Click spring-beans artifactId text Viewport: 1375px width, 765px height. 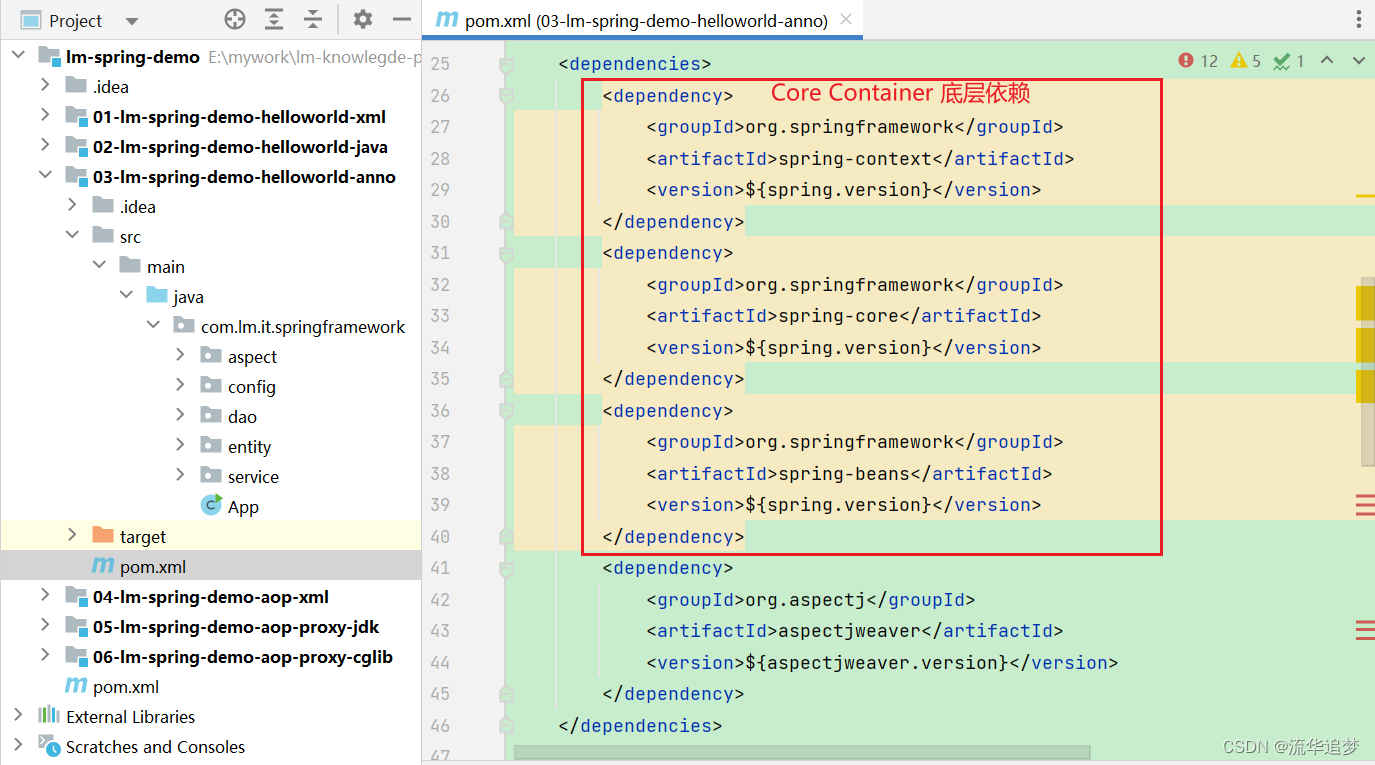[x=844, y=473]
